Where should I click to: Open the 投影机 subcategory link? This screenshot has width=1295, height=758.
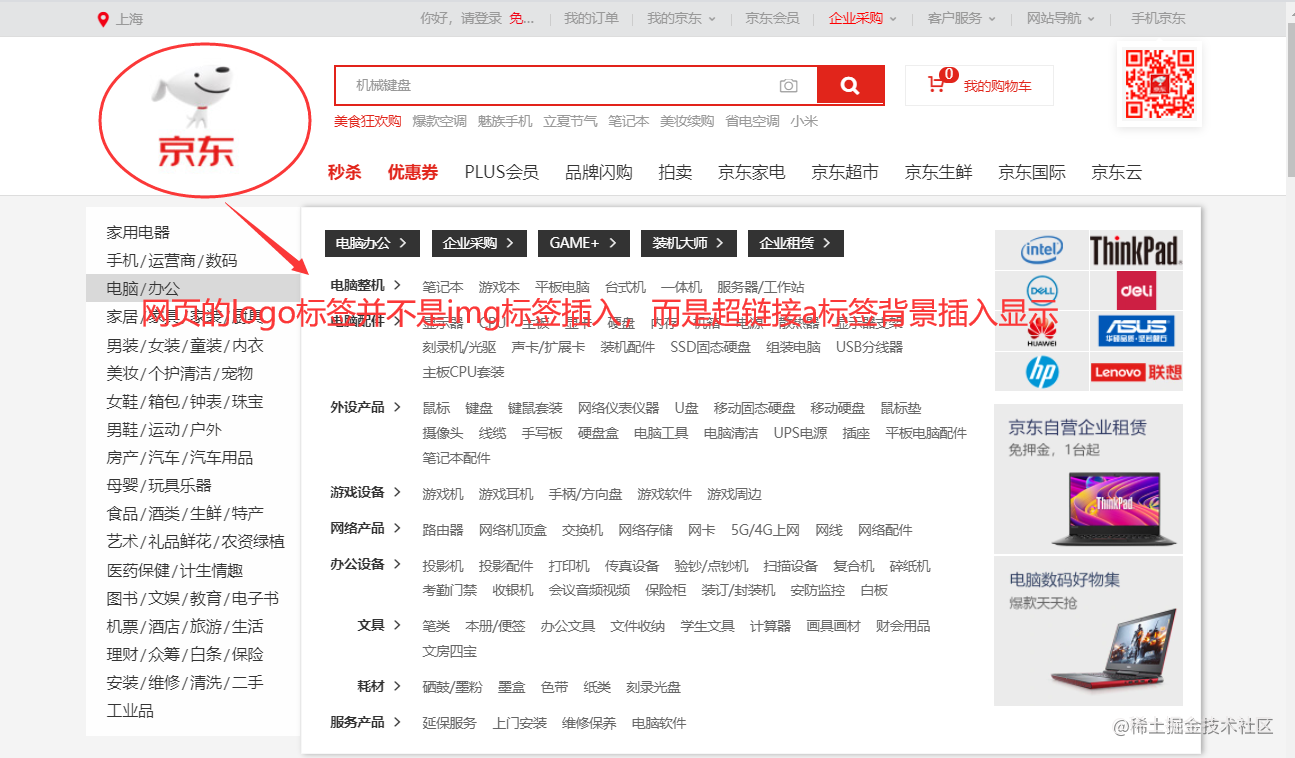(x=443, y=566)
